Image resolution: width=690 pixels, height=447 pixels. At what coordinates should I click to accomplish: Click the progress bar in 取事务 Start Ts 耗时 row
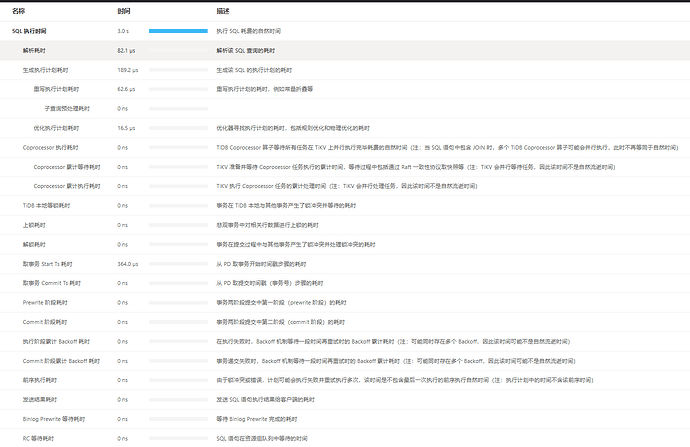pos(178,264)
